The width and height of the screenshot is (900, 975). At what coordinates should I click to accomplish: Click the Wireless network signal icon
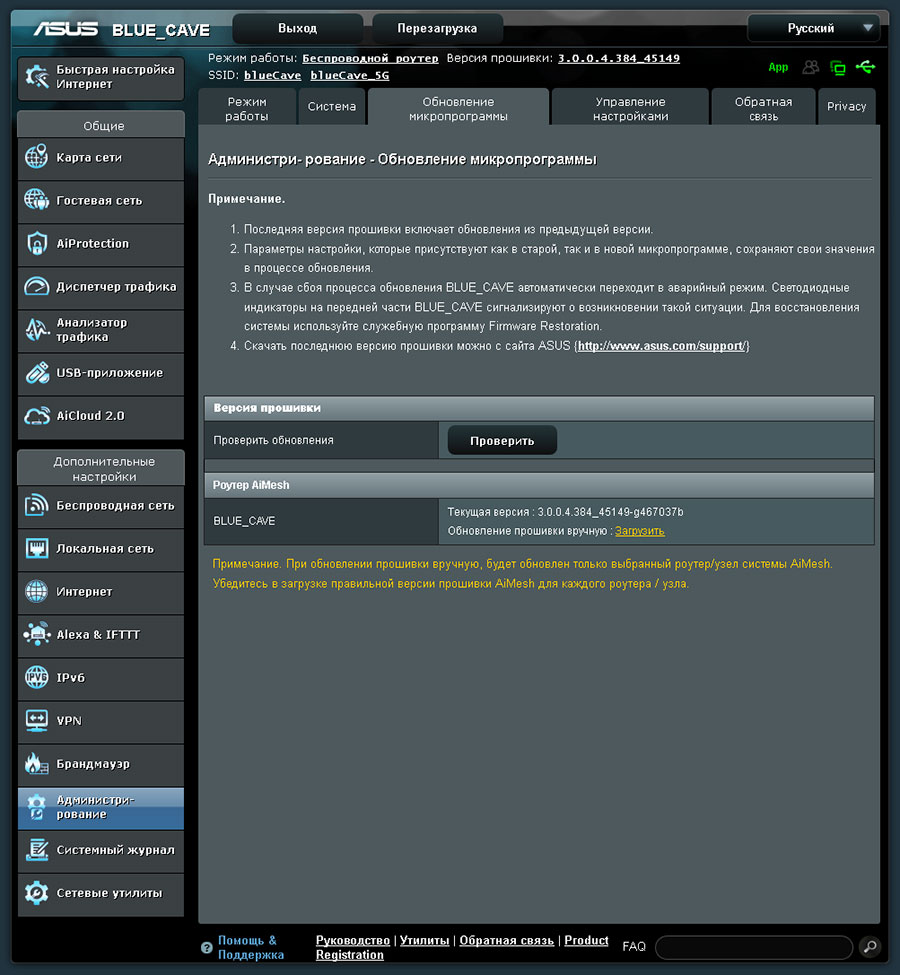(x=37, y=506)
